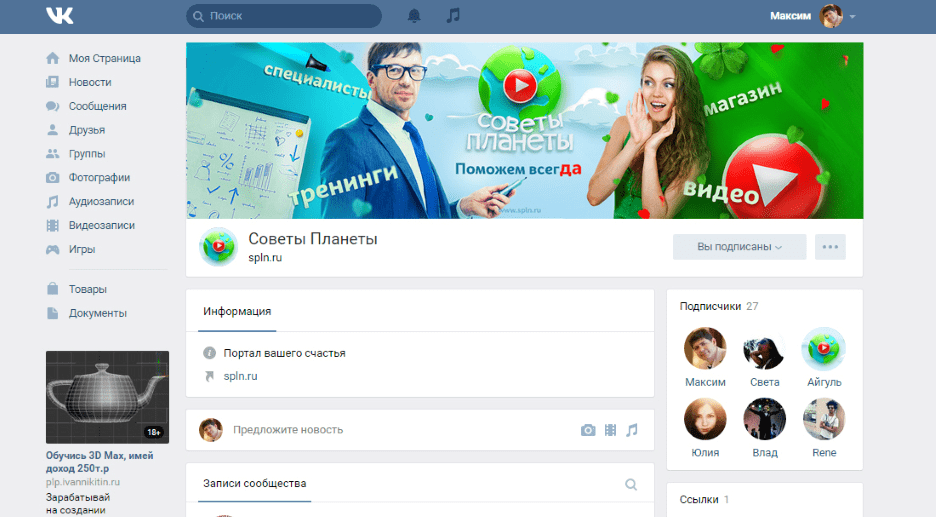The width and height of the screenshot is (936, 517).
Task: Open the three-dots more actions button
Action: pyautogui.click(x=830, y=247)
